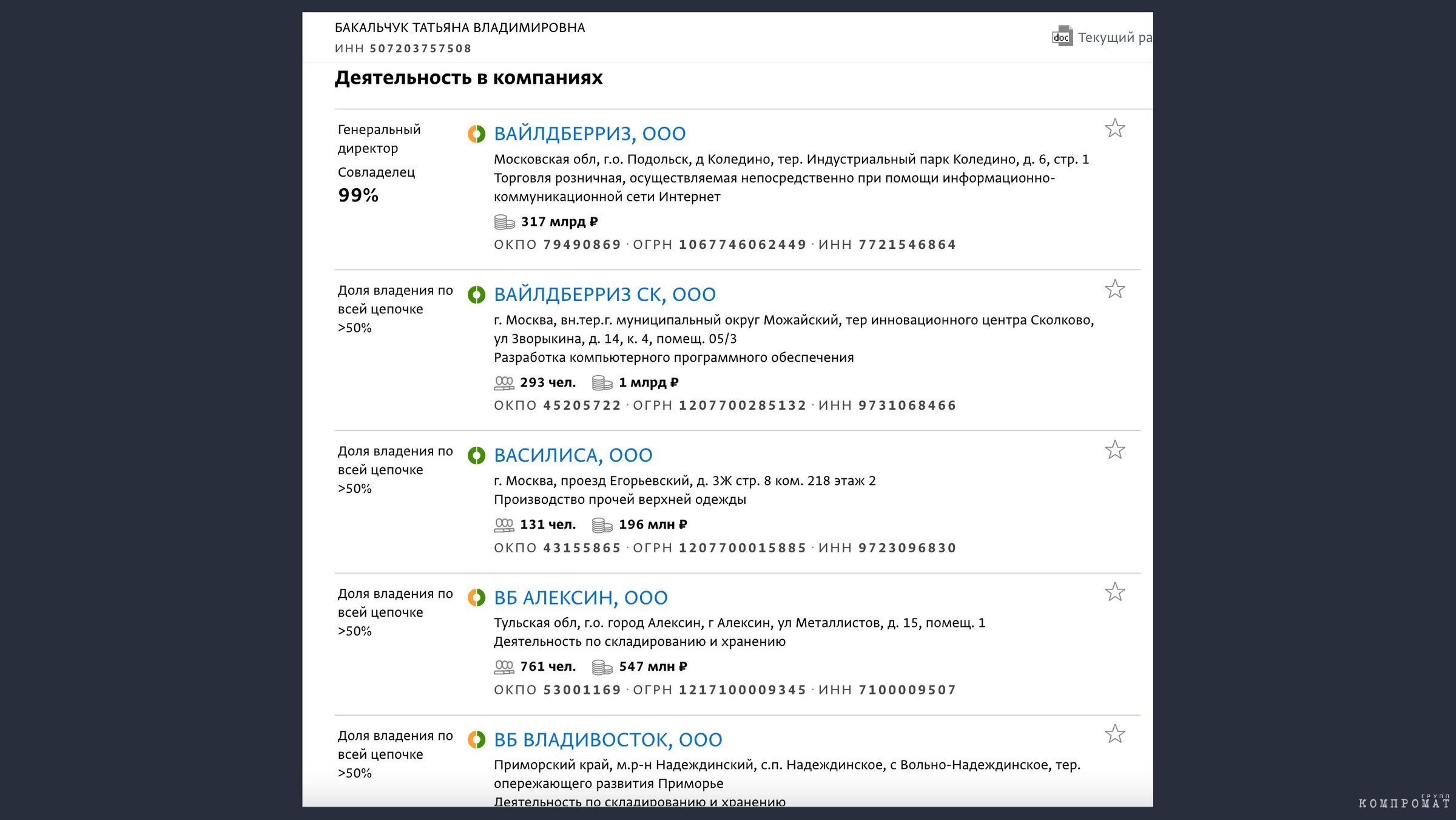Open ВАЙЛДБЕРРИЗ СК, ООО company page
Image resolution: width=1456 pixels, height=820 pixels.
tap(605, 294)
